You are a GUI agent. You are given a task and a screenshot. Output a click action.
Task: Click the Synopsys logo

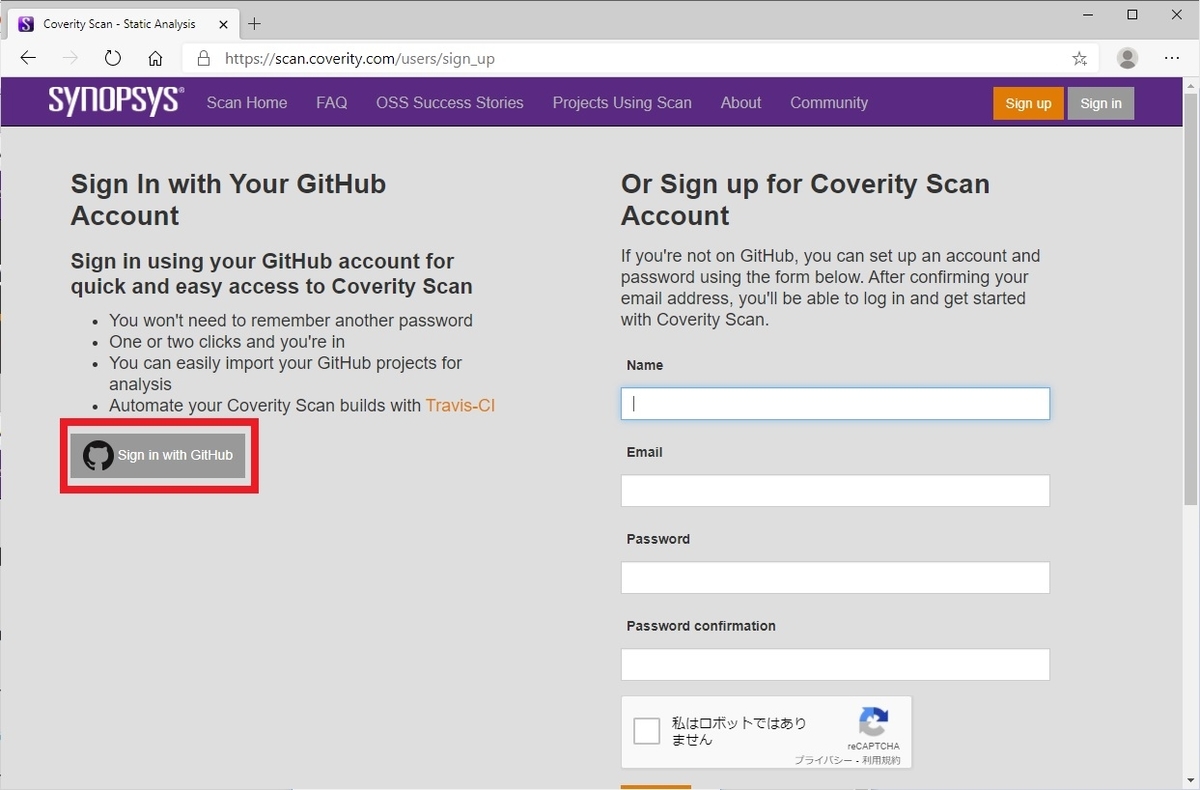point(116,101)
